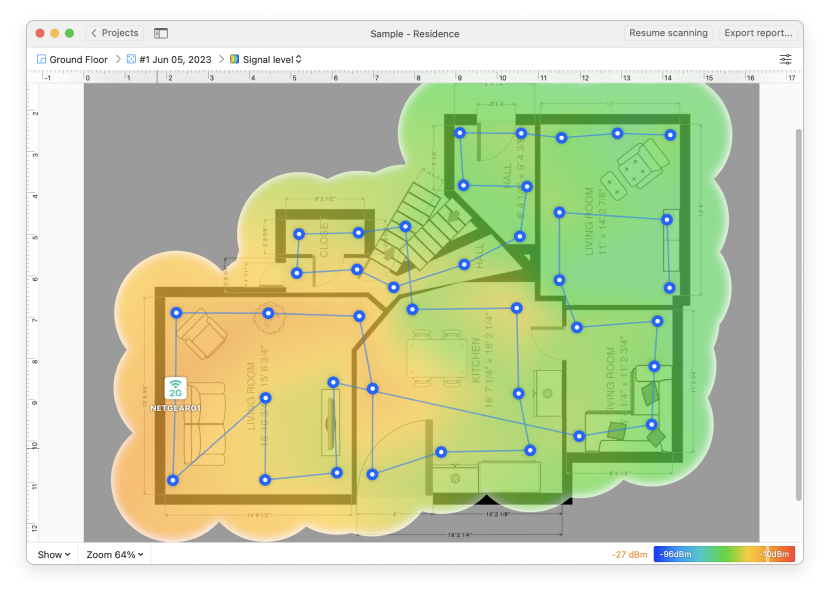Click the KITCHEN label on the floor plan
This screenshot has height=597, width=830.
click(x=475, y=360)
